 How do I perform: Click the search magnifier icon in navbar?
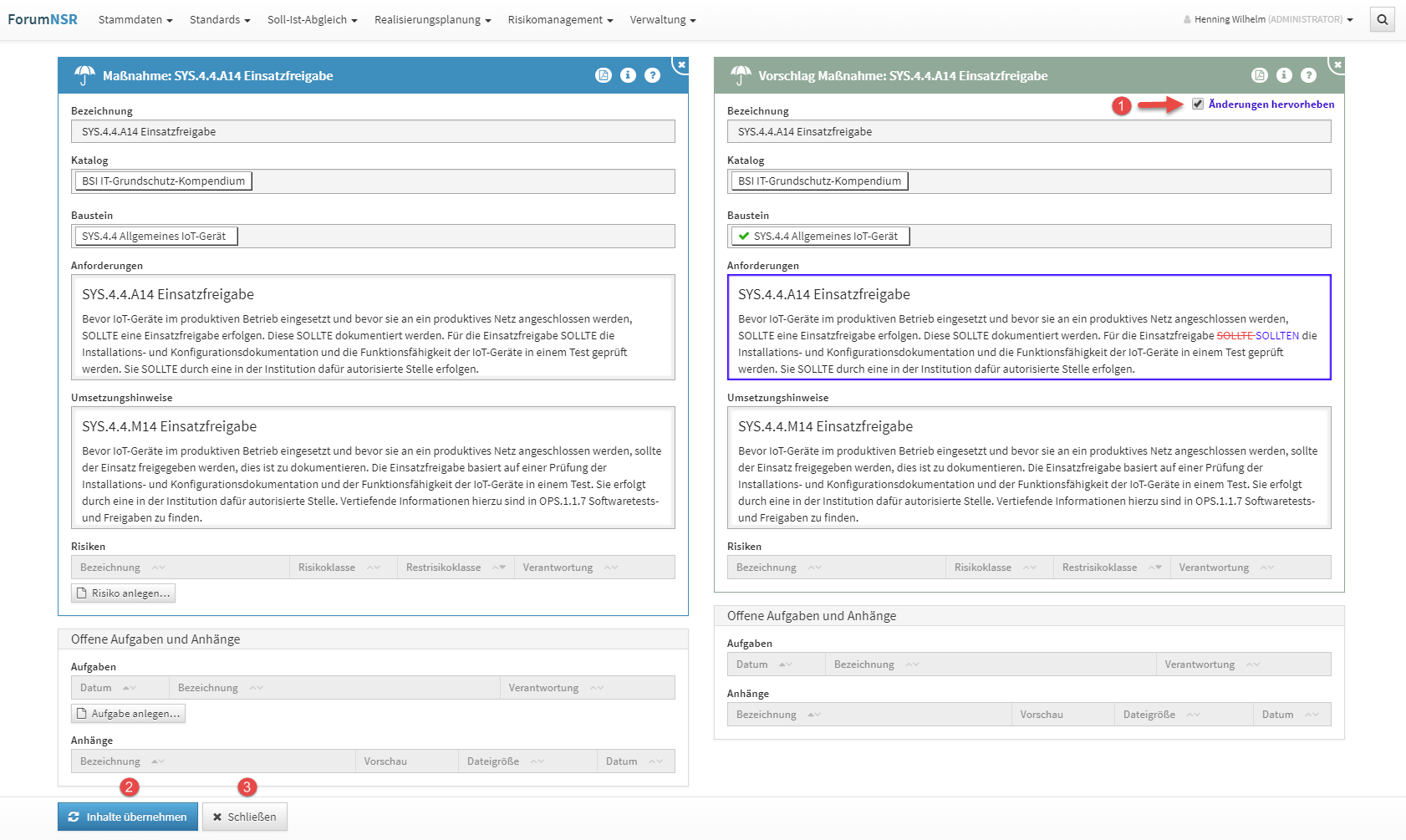[x=1382, y=19]
